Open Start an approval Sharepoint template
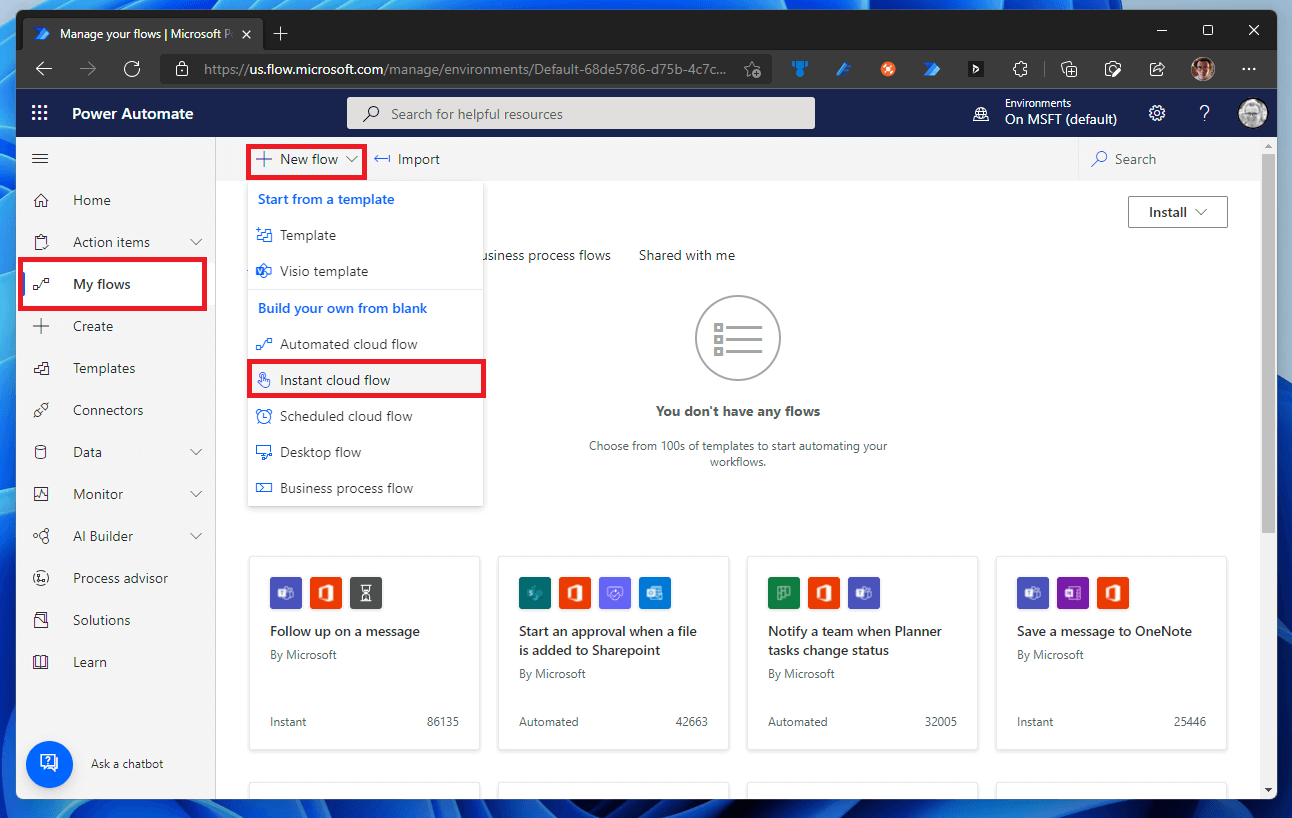Viewport: 1292px width, 818px height. (613, 653)
